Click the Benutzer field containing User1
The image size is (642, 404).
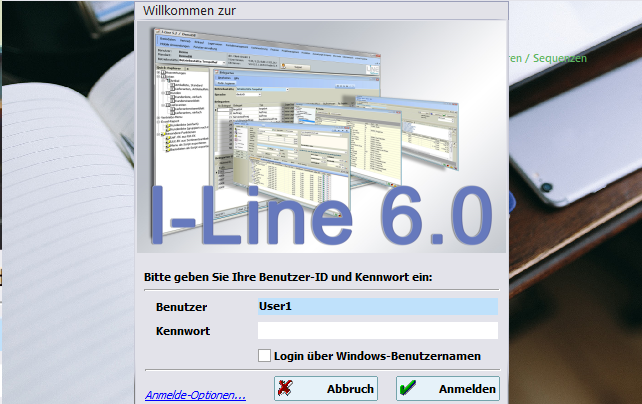point(378,307)
